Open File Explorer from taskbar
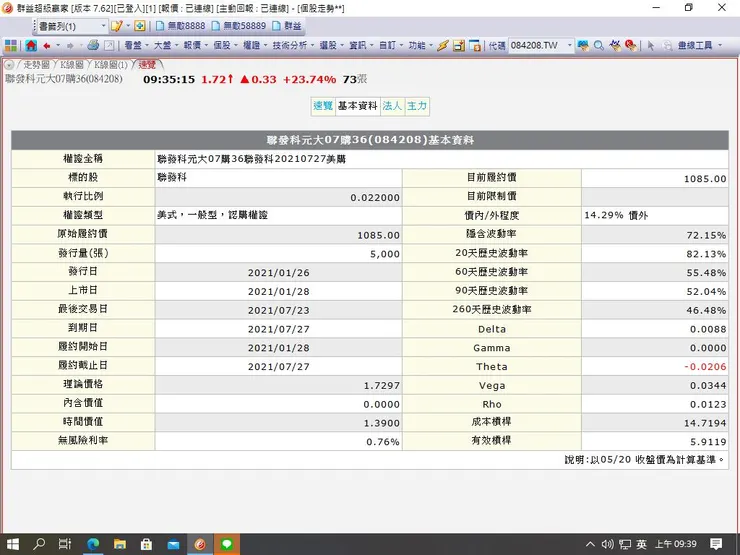This screenshot has height=555, width=740. (x=119, y=544)
